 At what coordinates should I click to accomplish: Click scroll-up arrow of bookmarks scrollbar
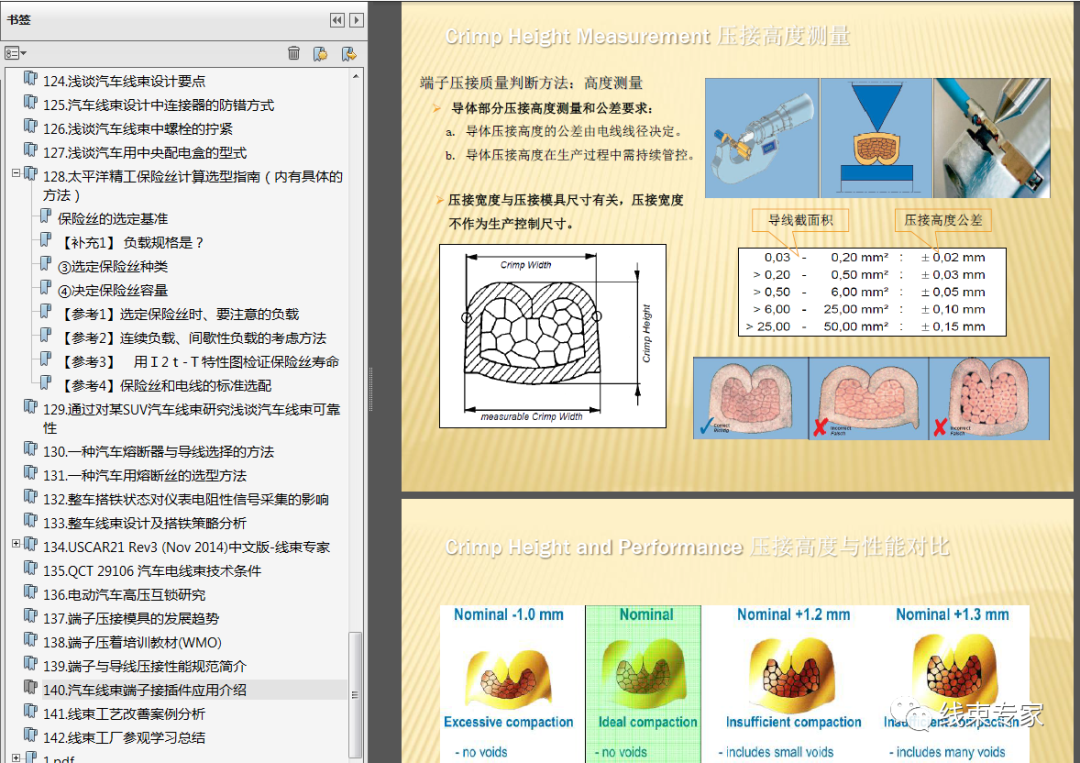coord(355,76)
